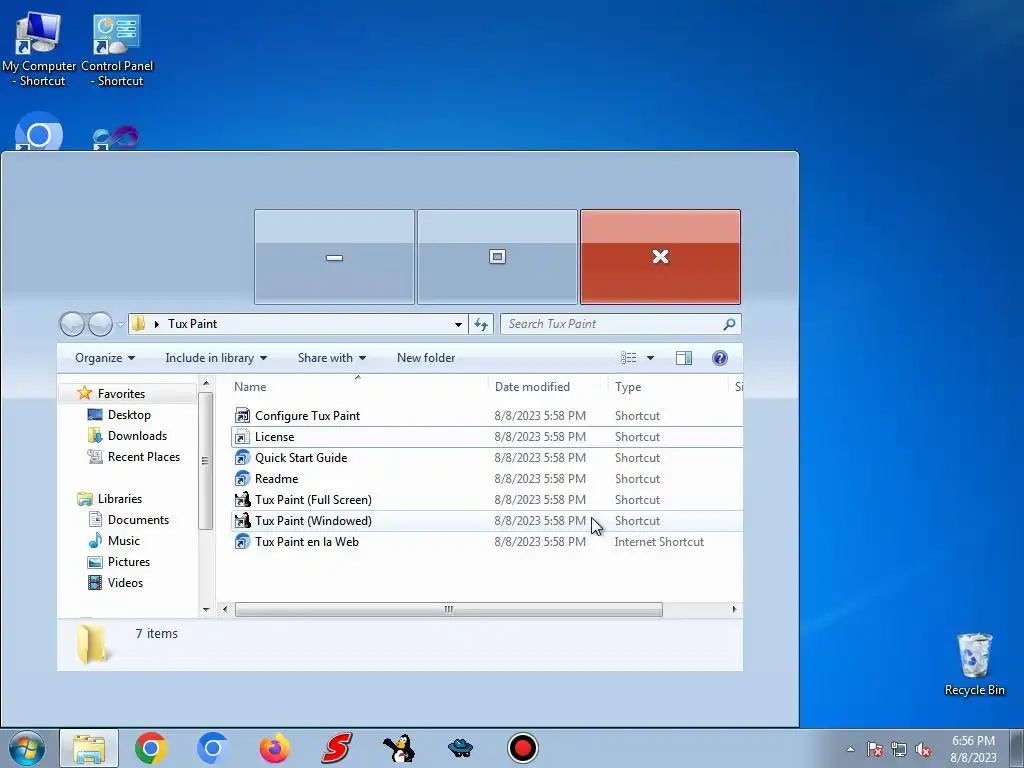The image size is (1024, 768).
Task: Open the Organize dropdown menu
Action: pos(104,358)
